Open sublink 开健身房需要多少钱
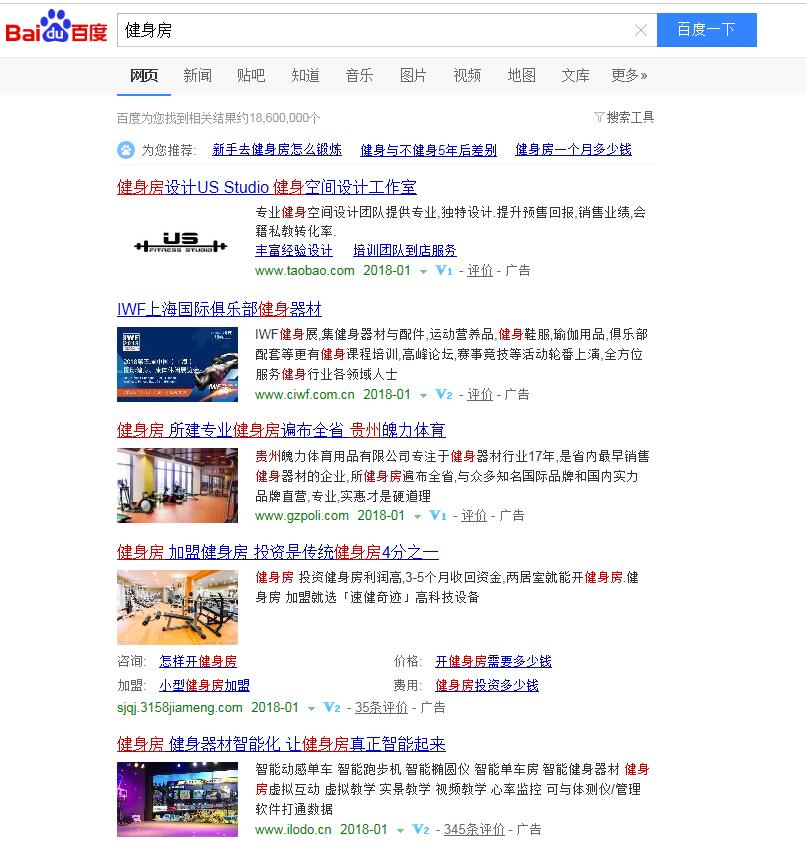This screenshot has height=844, width=806. (x=493, y=661)
